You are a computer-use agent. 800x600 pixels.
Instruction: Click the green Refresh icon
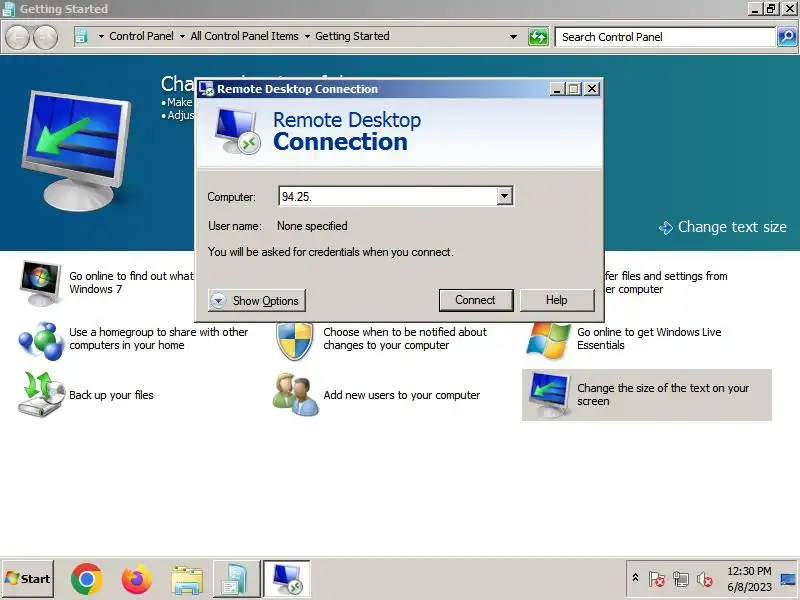coord(538,37)
